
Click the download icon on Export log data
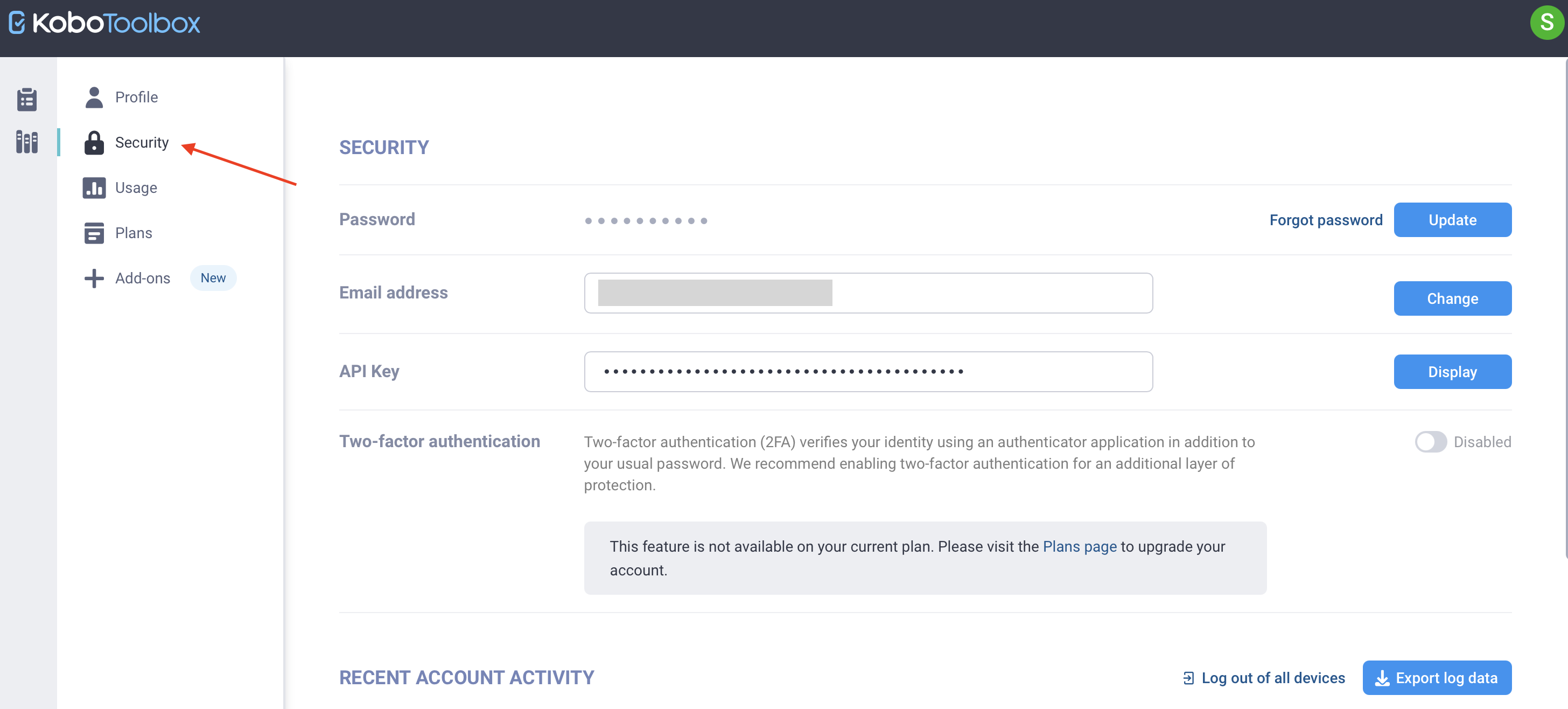[1382, 677]
